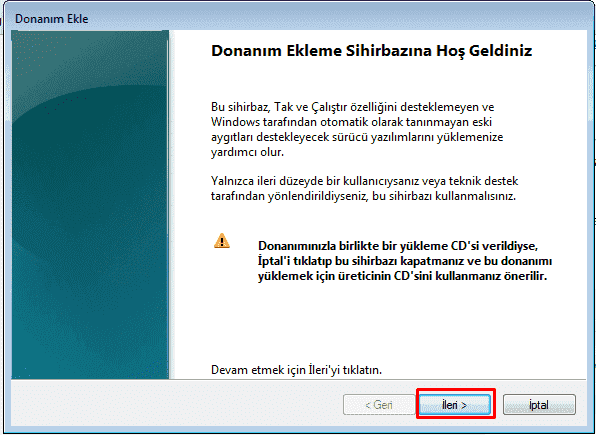Click the paragraph starting 'Bu sihirbaz, Tak ve Çalıştır'
The height and width of the screenshot is (435, 596).
pyautogui.click(x=357, y=129)
